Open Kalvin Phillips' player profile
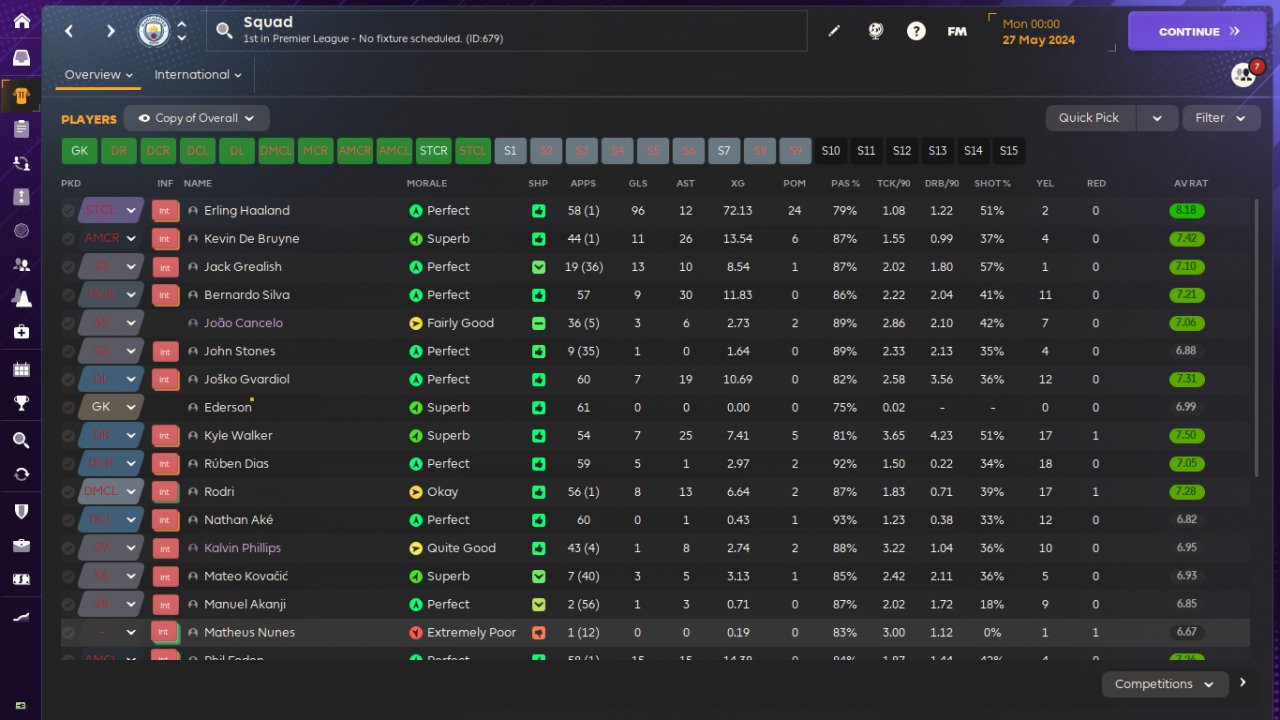The image size is (1280, 720). 242,548
